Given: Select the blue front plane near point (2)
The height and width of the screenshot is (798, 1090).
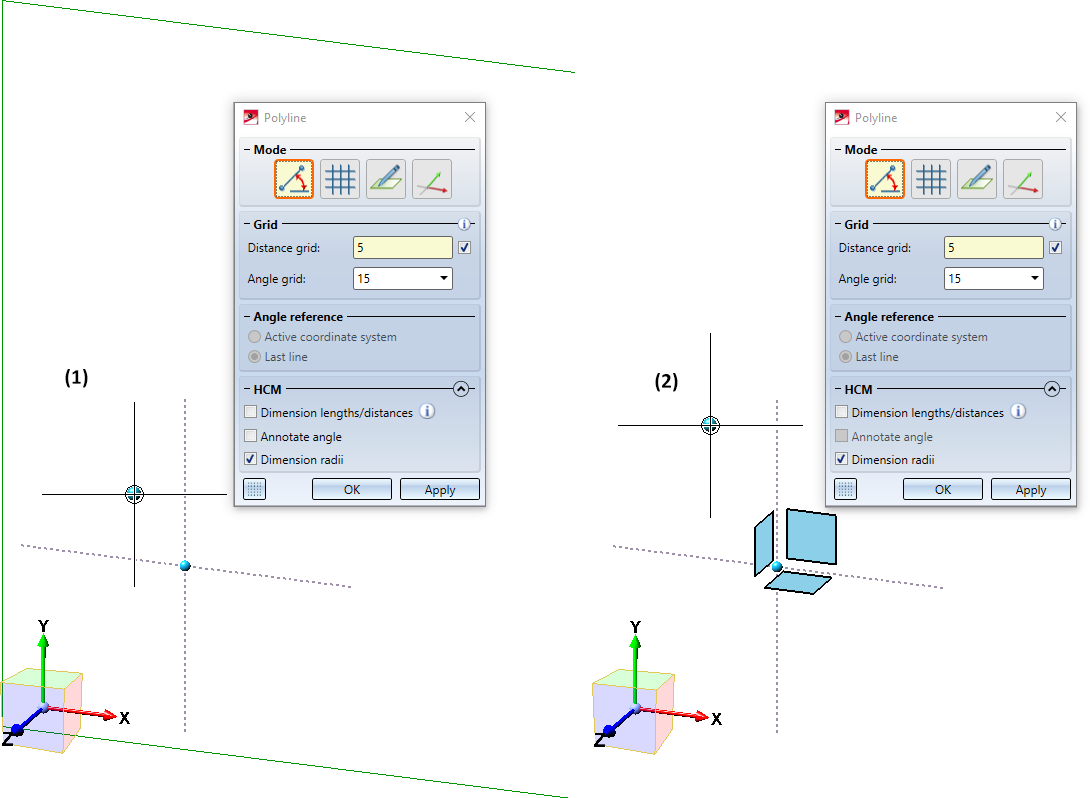Looking at the screenshot, I should click(x=811, y=536).
